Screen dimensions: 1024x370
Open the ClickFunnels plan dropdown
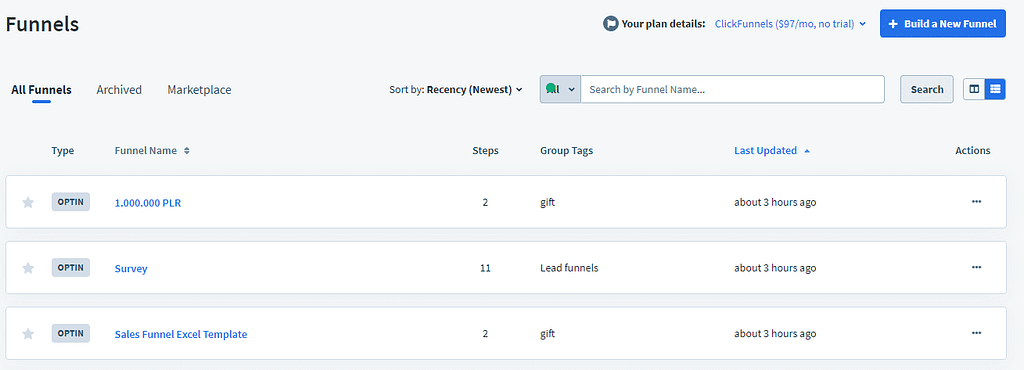tap(790, 24)
